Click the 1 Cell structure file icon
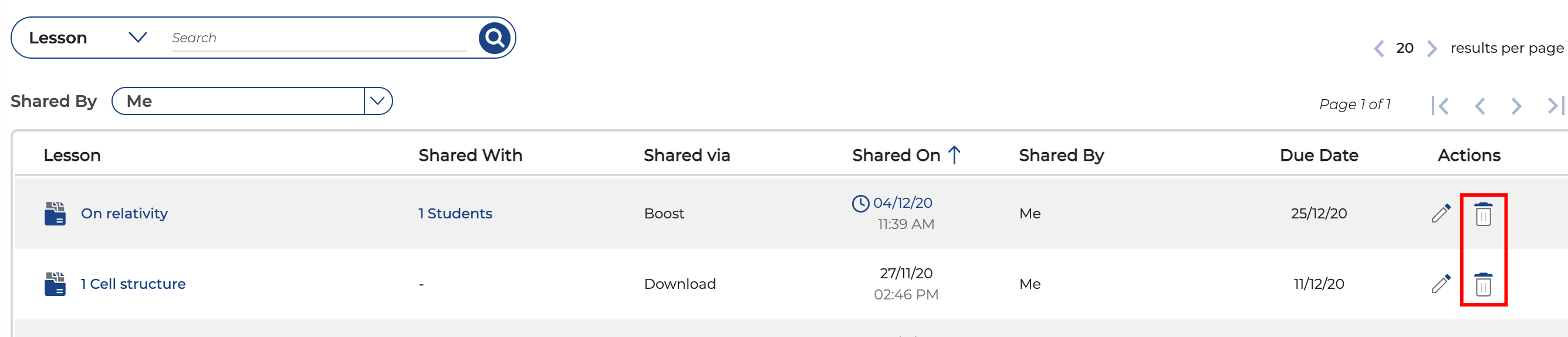This screenshot has width=1568, height=337. [55, 284]
